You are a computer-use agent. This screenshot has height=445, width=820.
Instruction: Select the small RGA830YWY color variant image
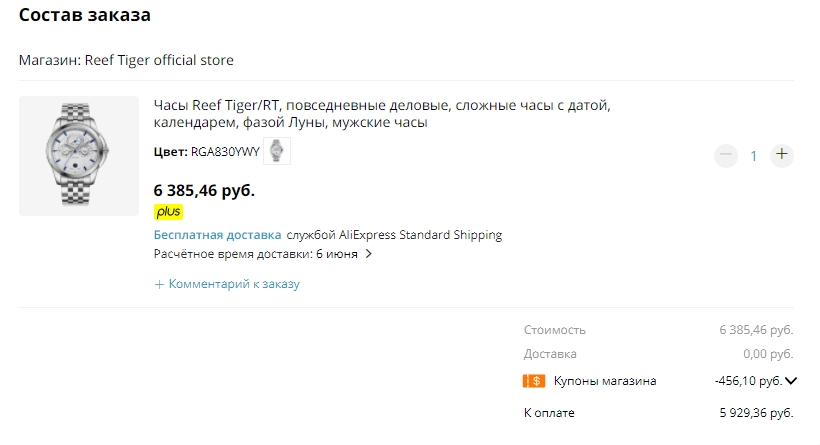(277, 152)
